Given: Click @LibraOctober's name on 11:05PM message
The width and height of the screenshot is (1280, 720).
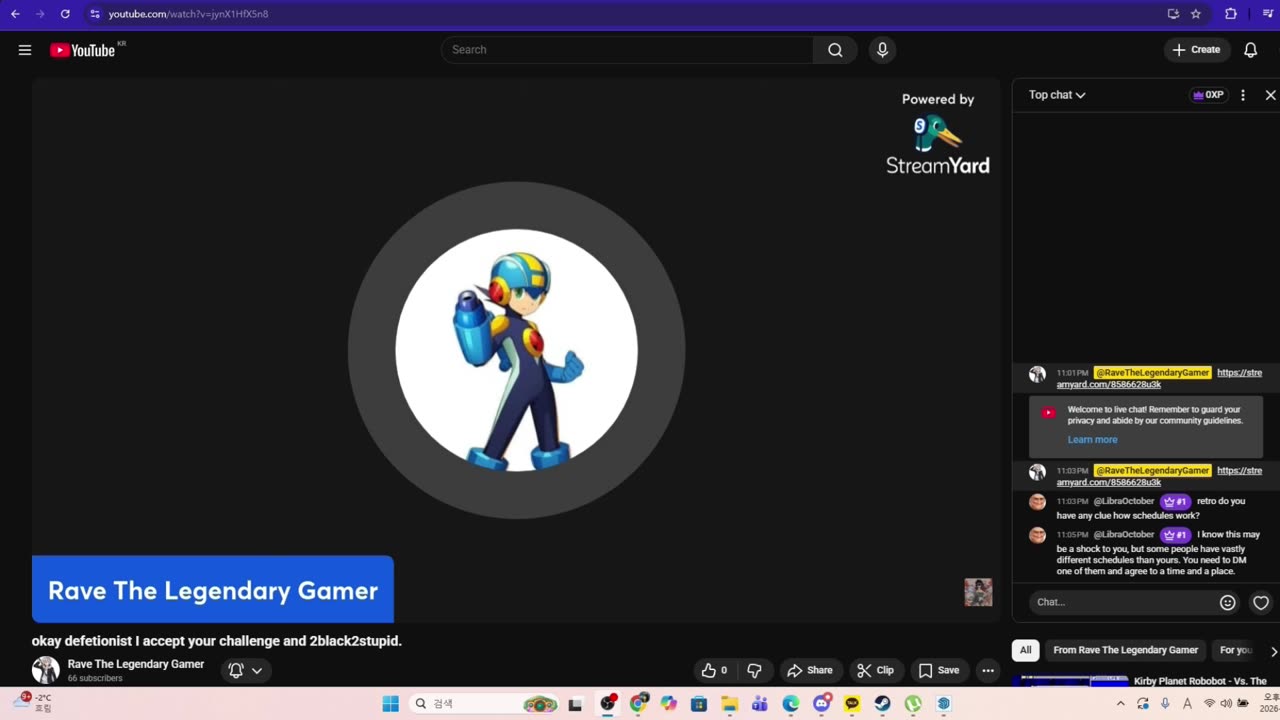Looking at the screenshot, I should pyautogui.click(x=1124, y=535).
